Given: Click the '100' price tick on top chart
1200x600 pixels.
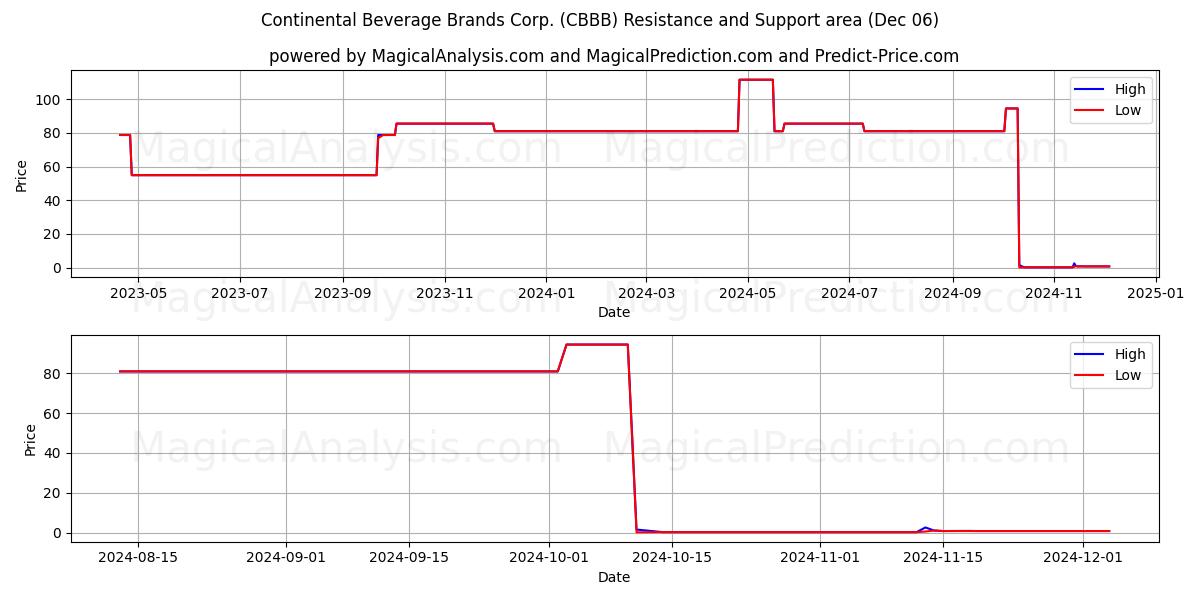Looking at the screenshot, I should tap(50, 99).
